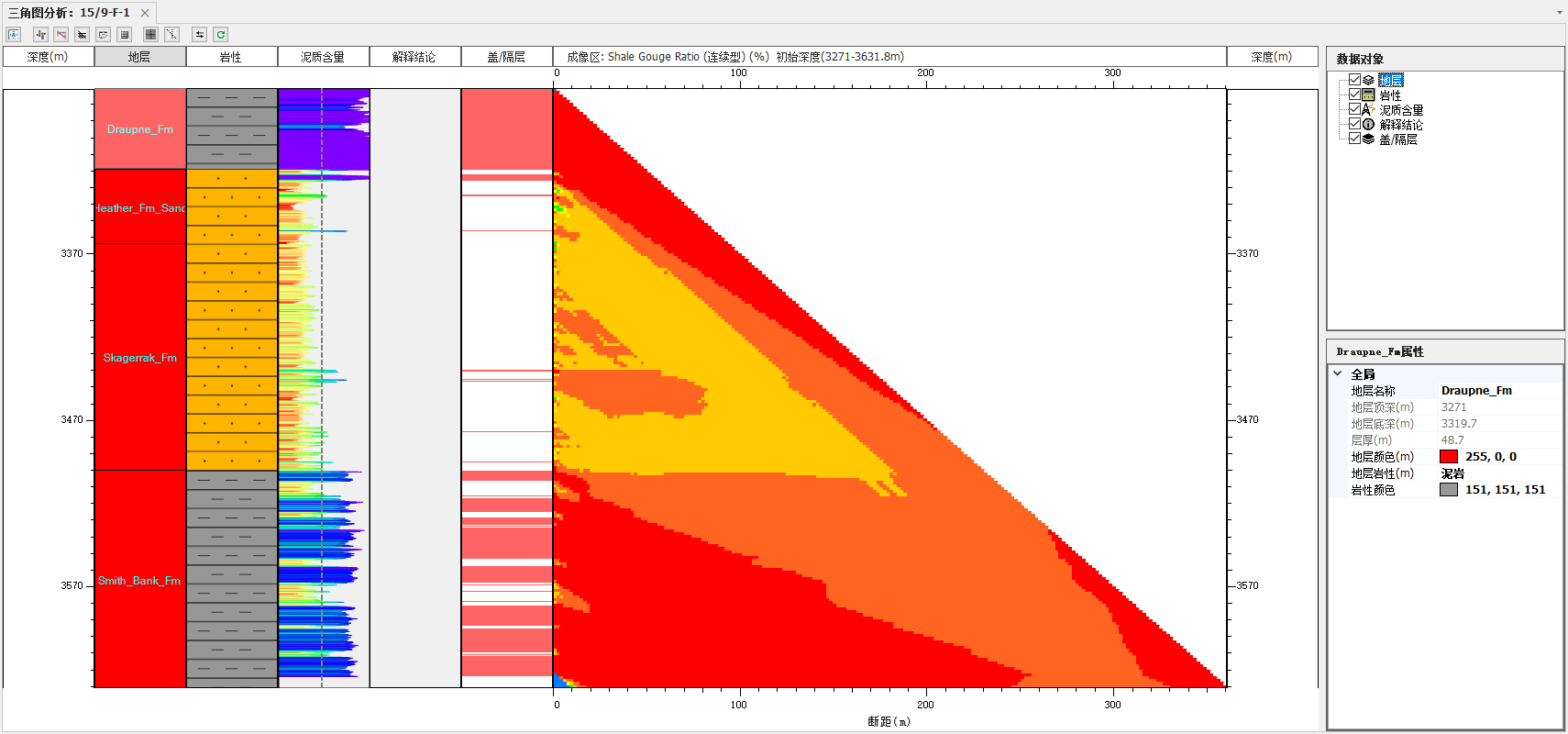This screenshot has height=734, width=1568.
Task: Select the 地层 tree item label
Action: click(x=1391, y=80)
